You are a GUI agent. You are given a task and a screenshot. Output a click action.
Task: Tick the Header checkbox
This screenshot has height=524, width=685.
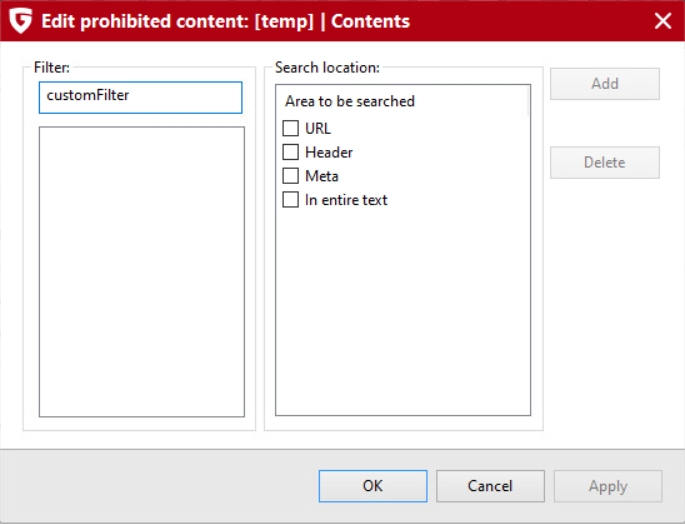click(x=291, y=152)
